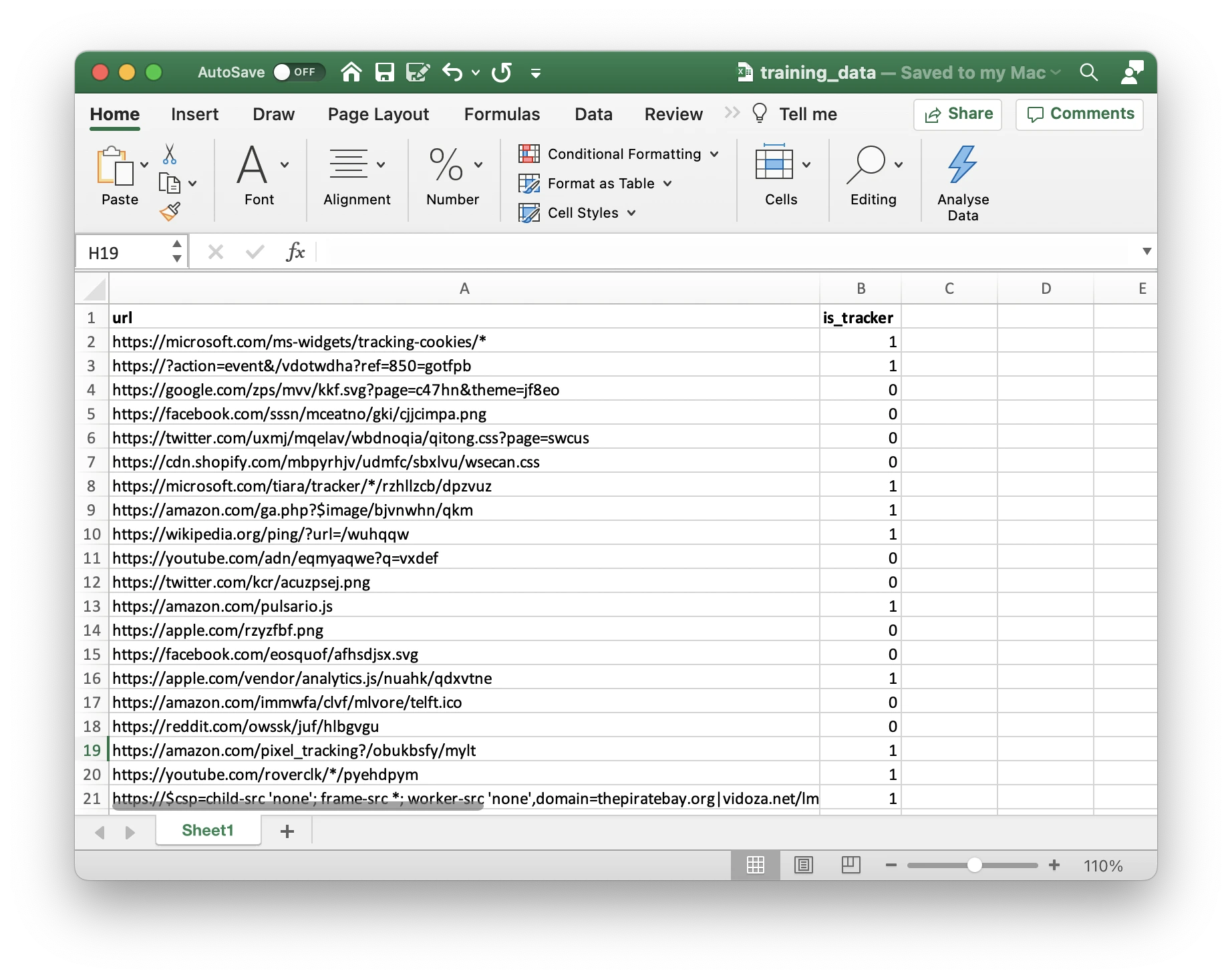The height and width of the screenshot is (979, 1232).
Task: Toggle the AutoSave switch
Action: [299, 72]
